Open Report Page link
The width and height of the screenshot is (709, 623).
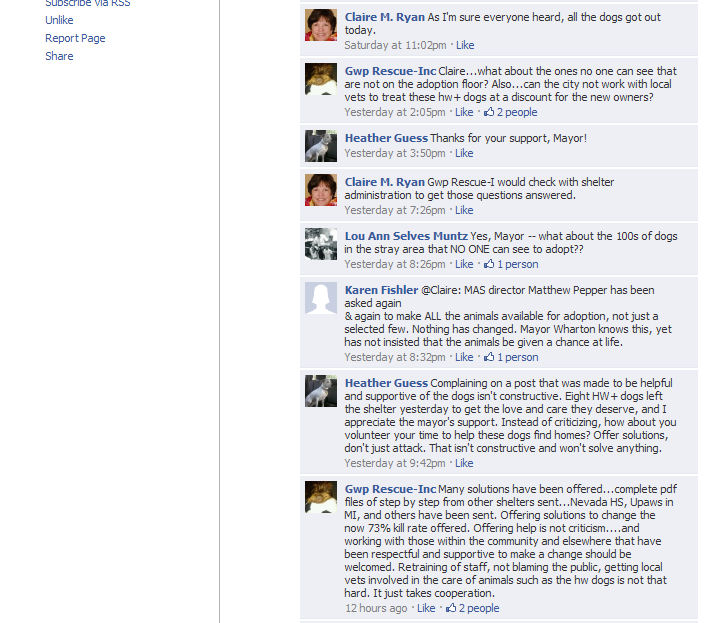[x=75, y=38]
